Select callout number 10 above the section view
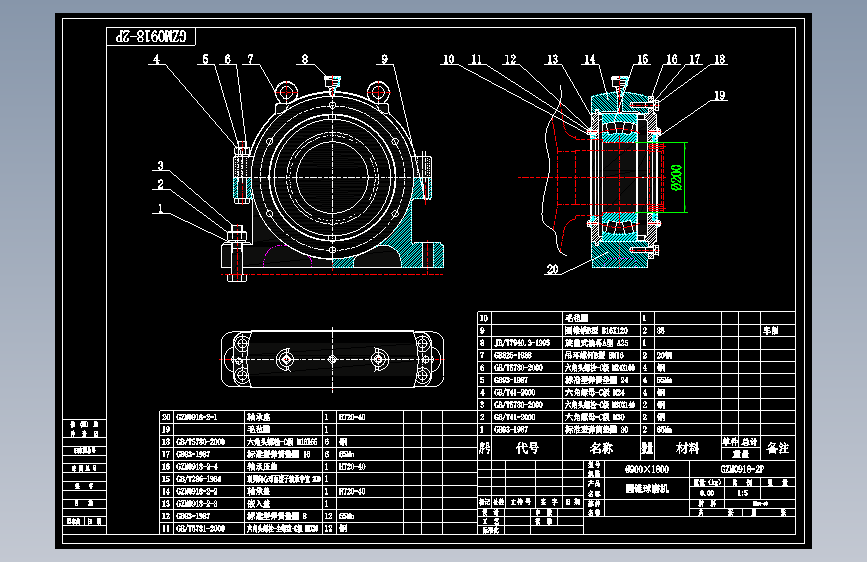The width and height of the screenshot is (867, 562). tap(448, 59)
